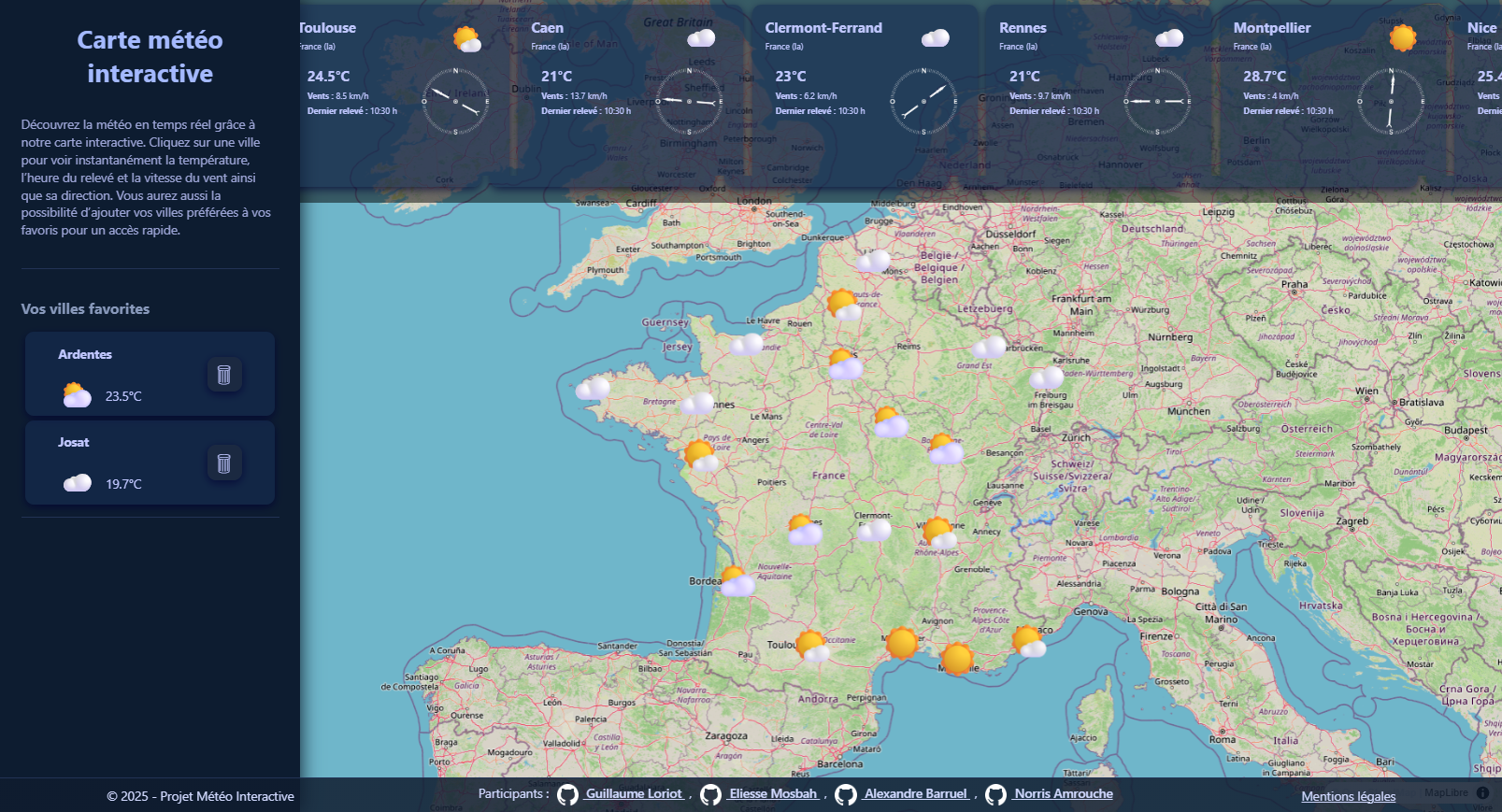The image size is (1502, 812).
Task: Select the Montpellier weather card title
Action: (1271, 28)
